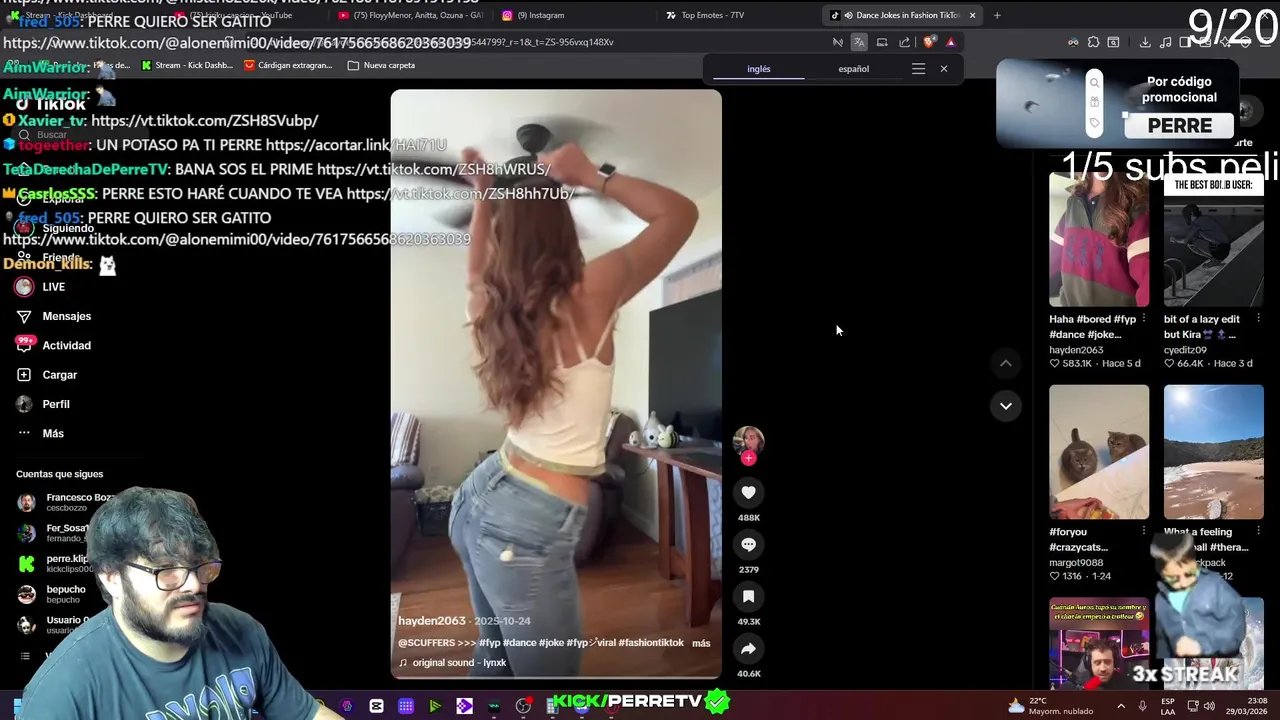This screenshot has width=1280, height=720.
Task: Follow hayden2063 via the red plus badge
Action: click(x=748, y=458)
